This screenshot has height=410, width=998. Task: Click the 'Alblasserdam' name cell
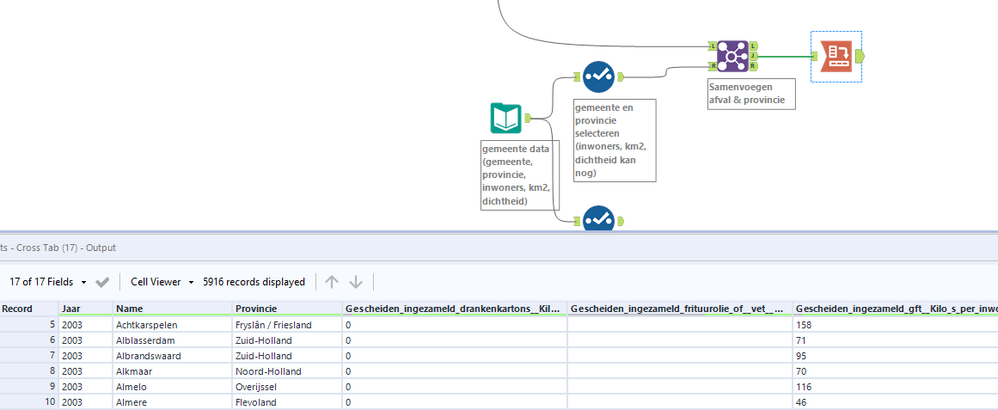pyautogui.click(x=172, y=340)
